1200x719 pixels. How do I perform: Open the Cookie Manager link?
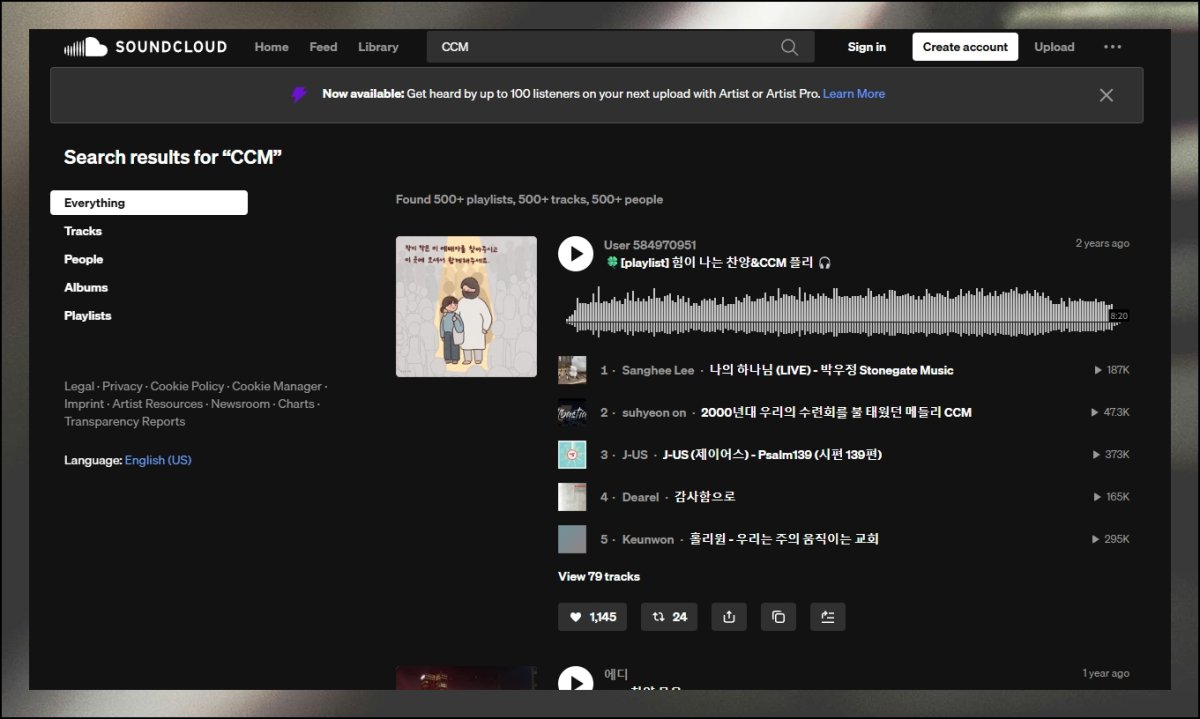click(277, 386)
